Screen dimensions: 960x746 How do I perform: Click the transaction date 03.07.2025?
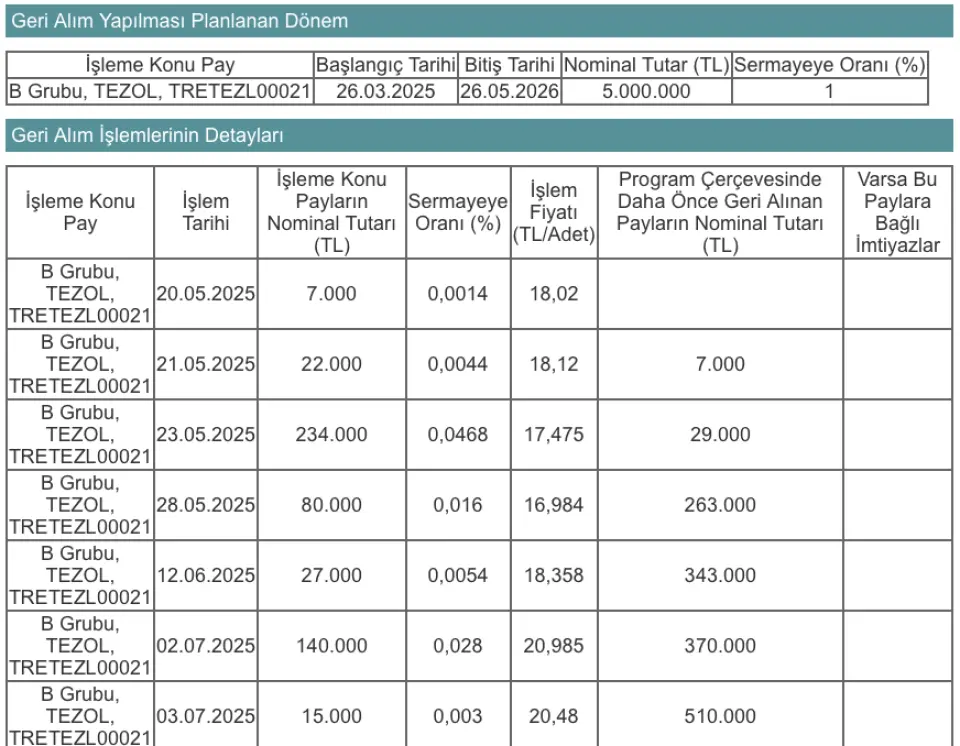(206, 717)
